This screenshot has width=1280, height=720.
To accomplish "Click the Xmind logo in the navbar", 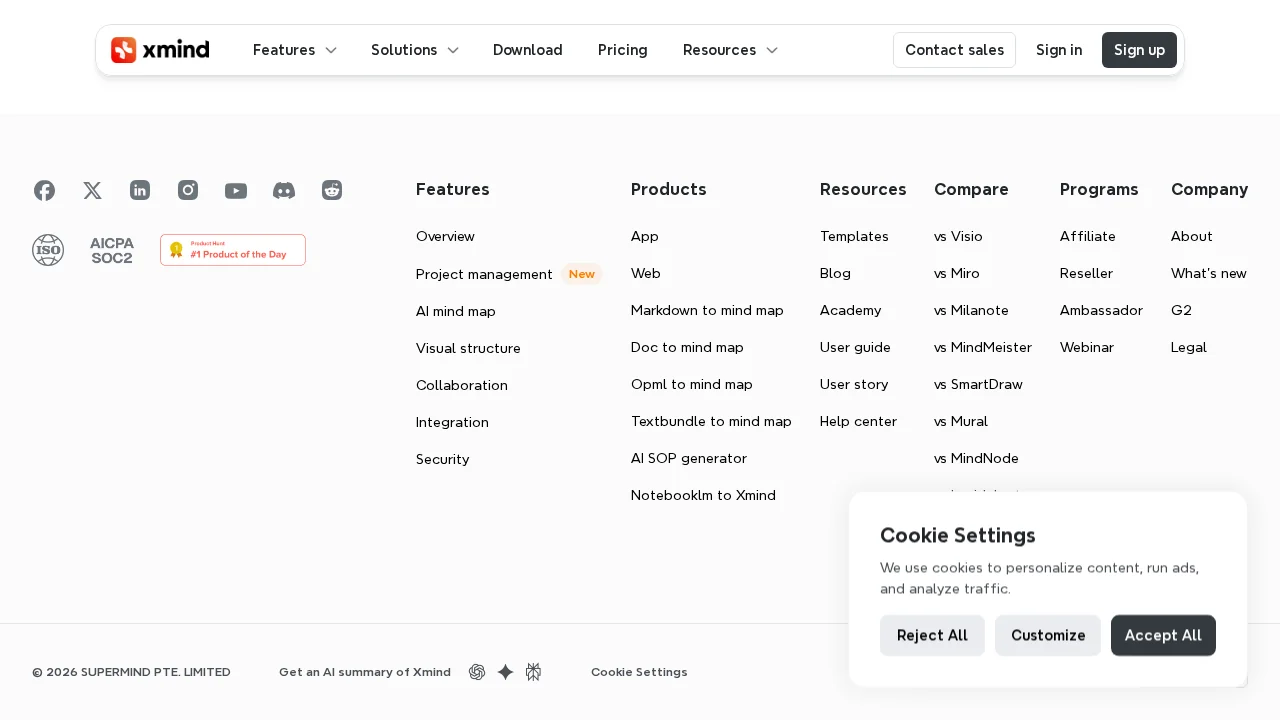I will 160,50.
